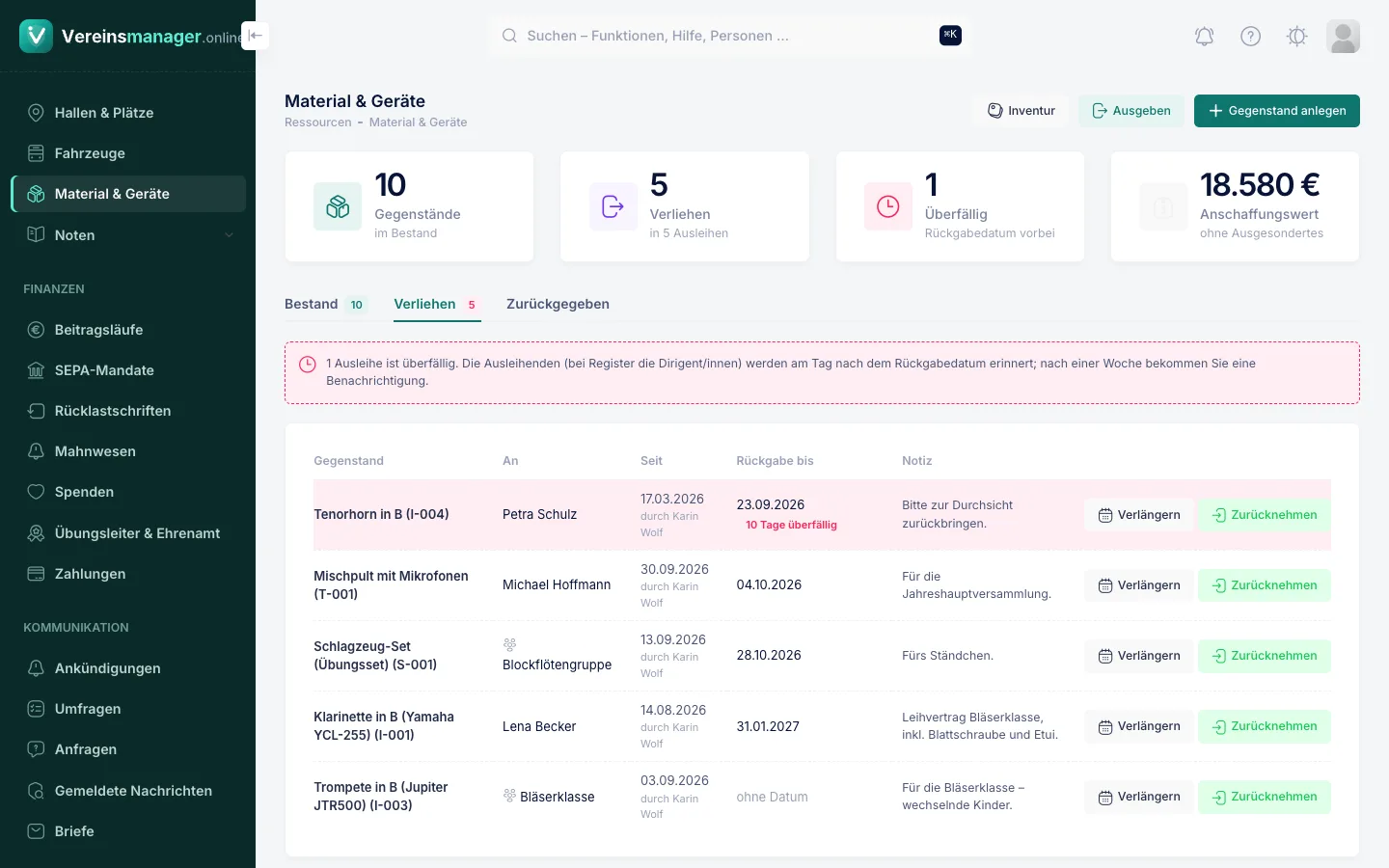The image size is (1389, 868).
Task: Take back Tenorhorn in B
Action: [1265, 515]
